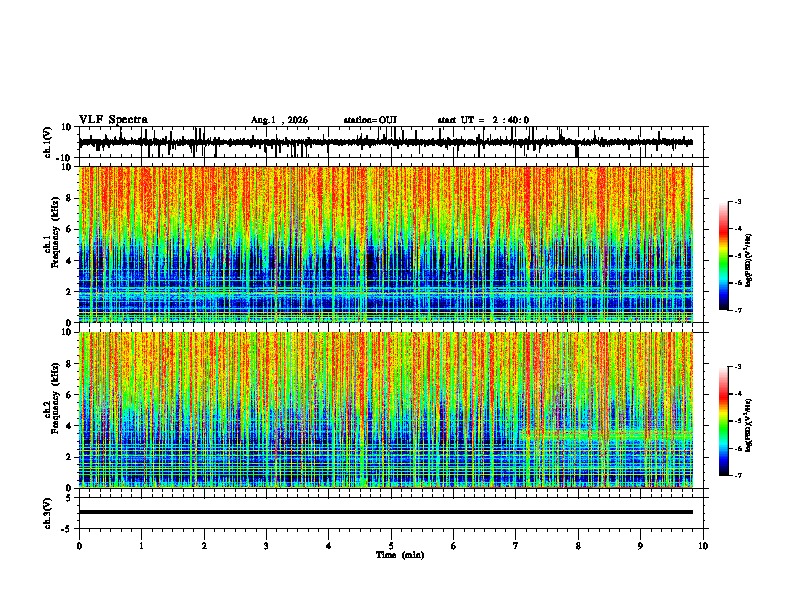792x612 pixels.
Task: Select the date text "Aug.1 , 2026"
Action: point(279,120)
